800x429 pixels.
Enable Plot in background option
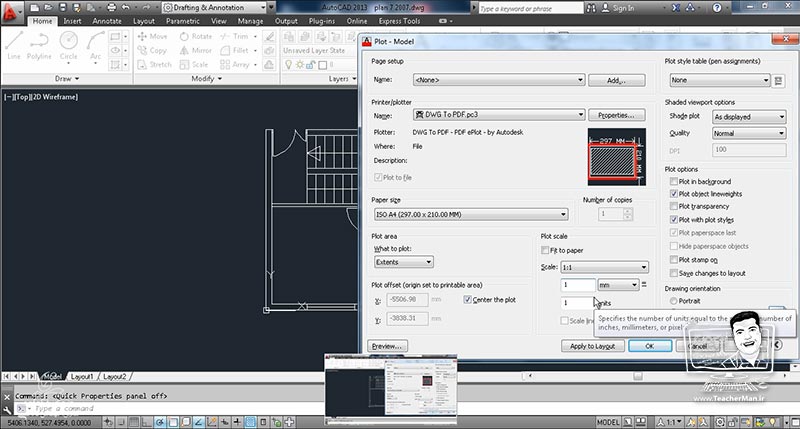[673, 181]
